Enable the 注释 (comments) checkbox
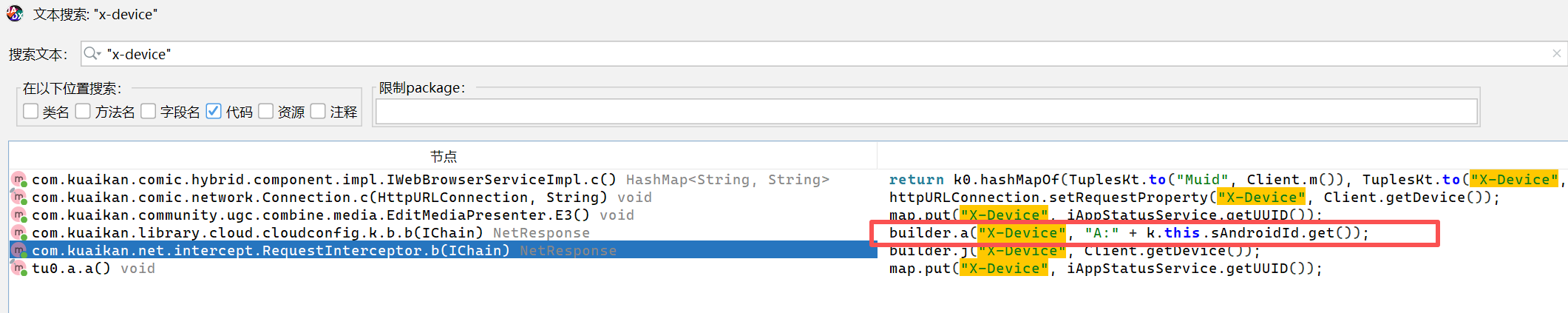Image resolution: width=1568 pixels, height=313 pixels. pyautogui.click(x=318, y=111)
